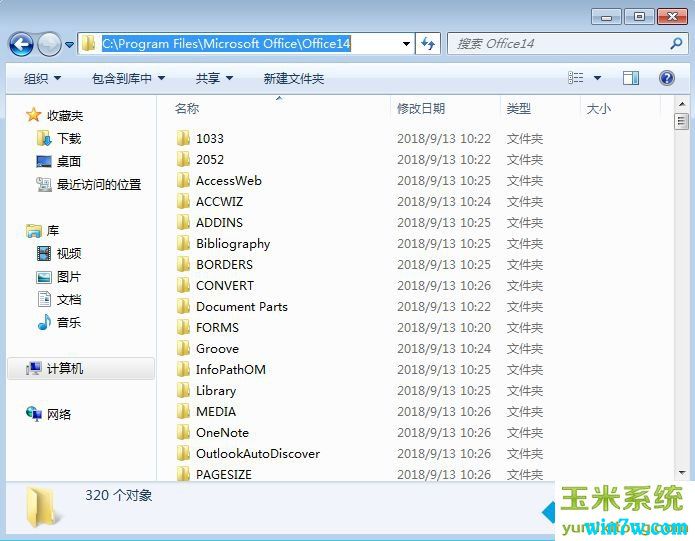Select 收藏夹 in the navigation pane
The height and width of the screenshot is (541, 695).
click(65, 116)
